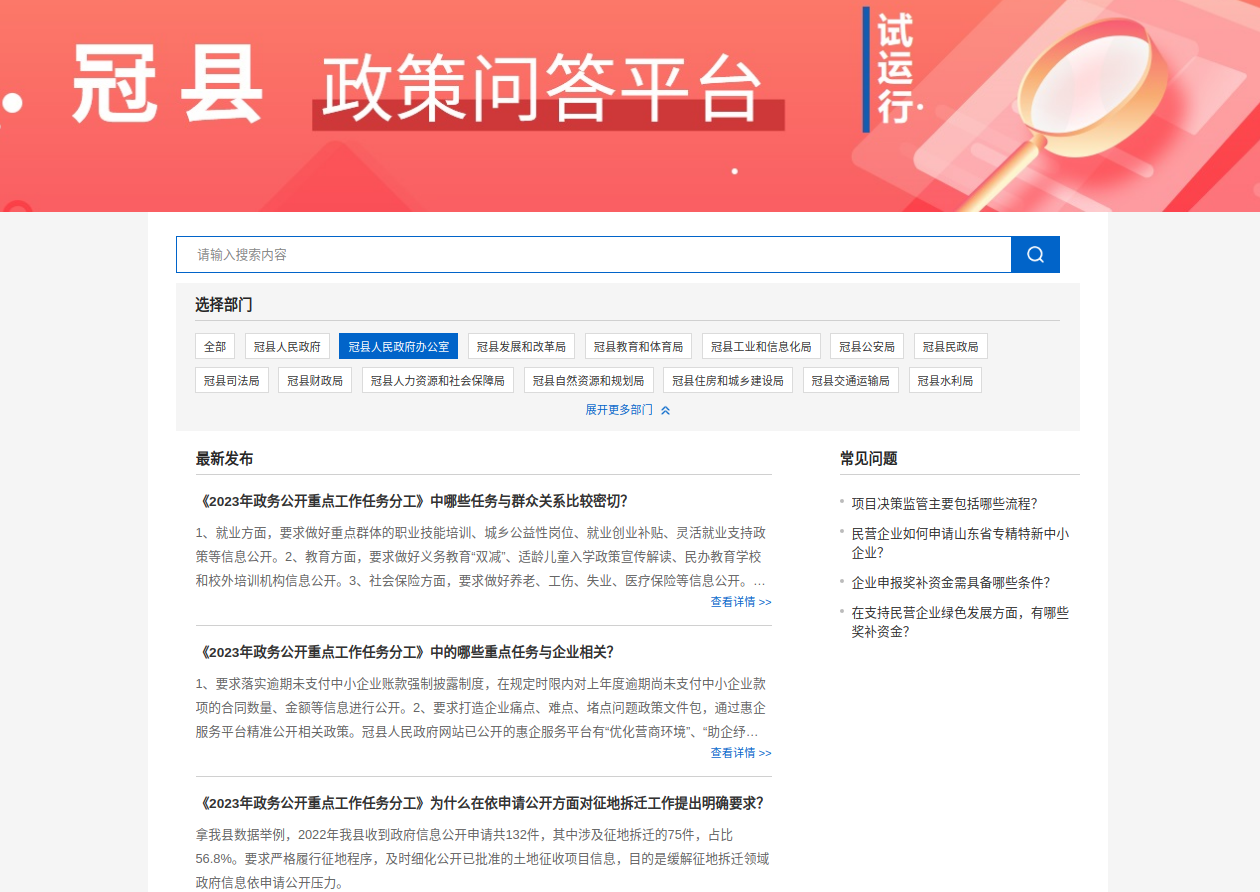This screenshot has width=1260, height=892.
Task: Open 查看详情 for the 群众关系 article
Action: (x=741, y=602)
